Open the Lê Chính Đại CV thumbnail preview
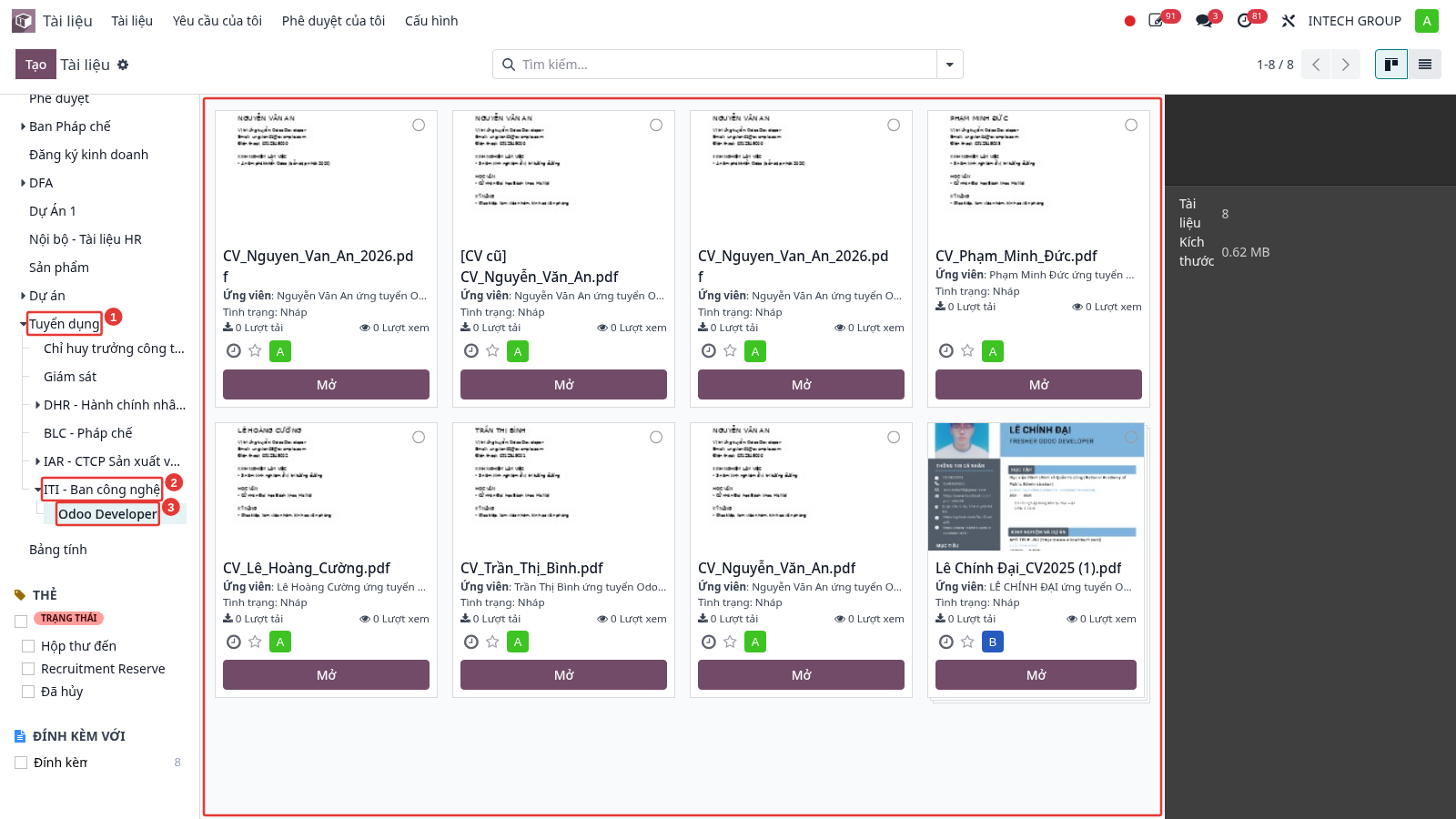This screenshot has height=819, width=1456. tap(1036, 487)
